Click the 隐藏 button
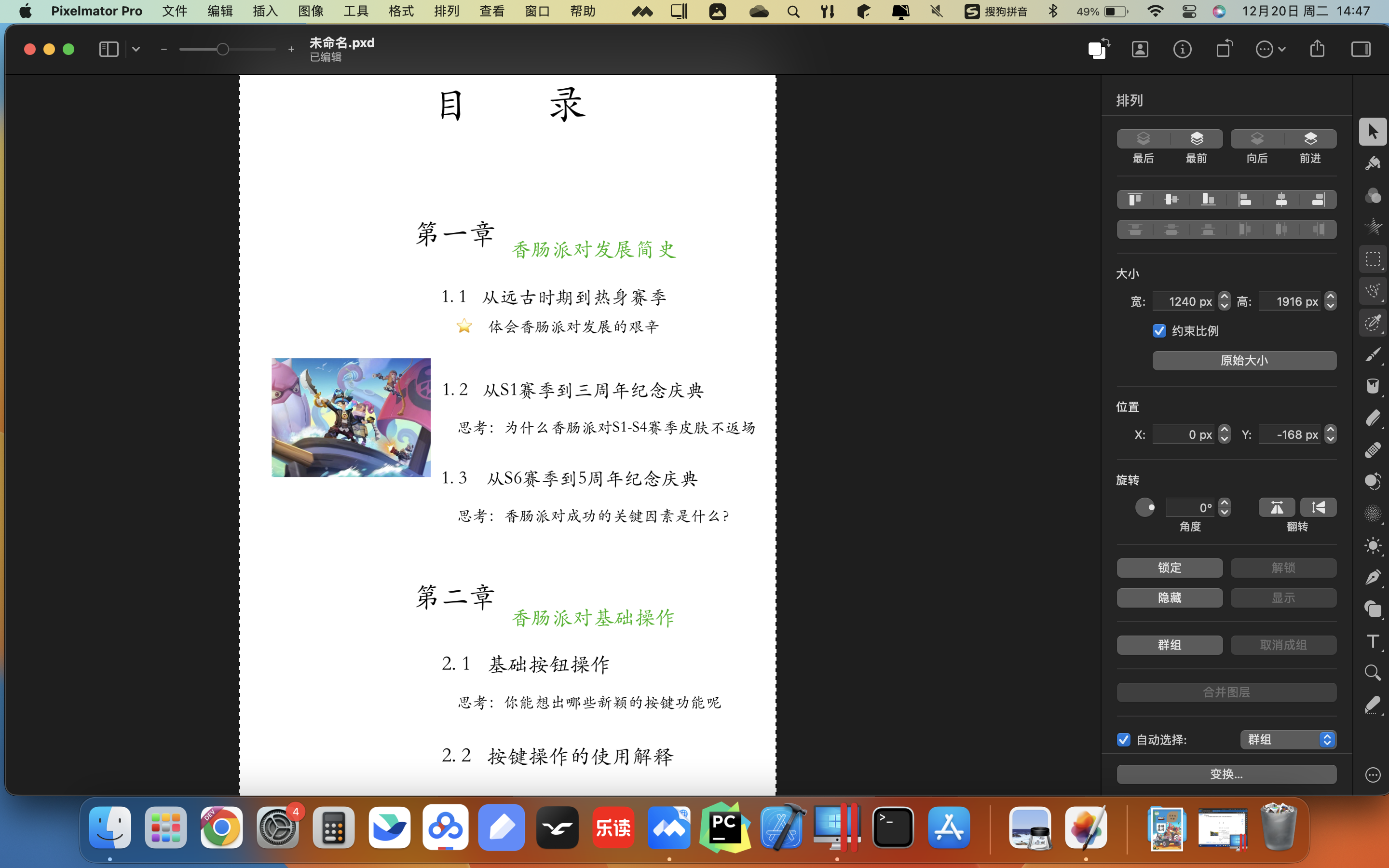The height and width of the screenshot is (868, 1389). tap(1169, 597)
